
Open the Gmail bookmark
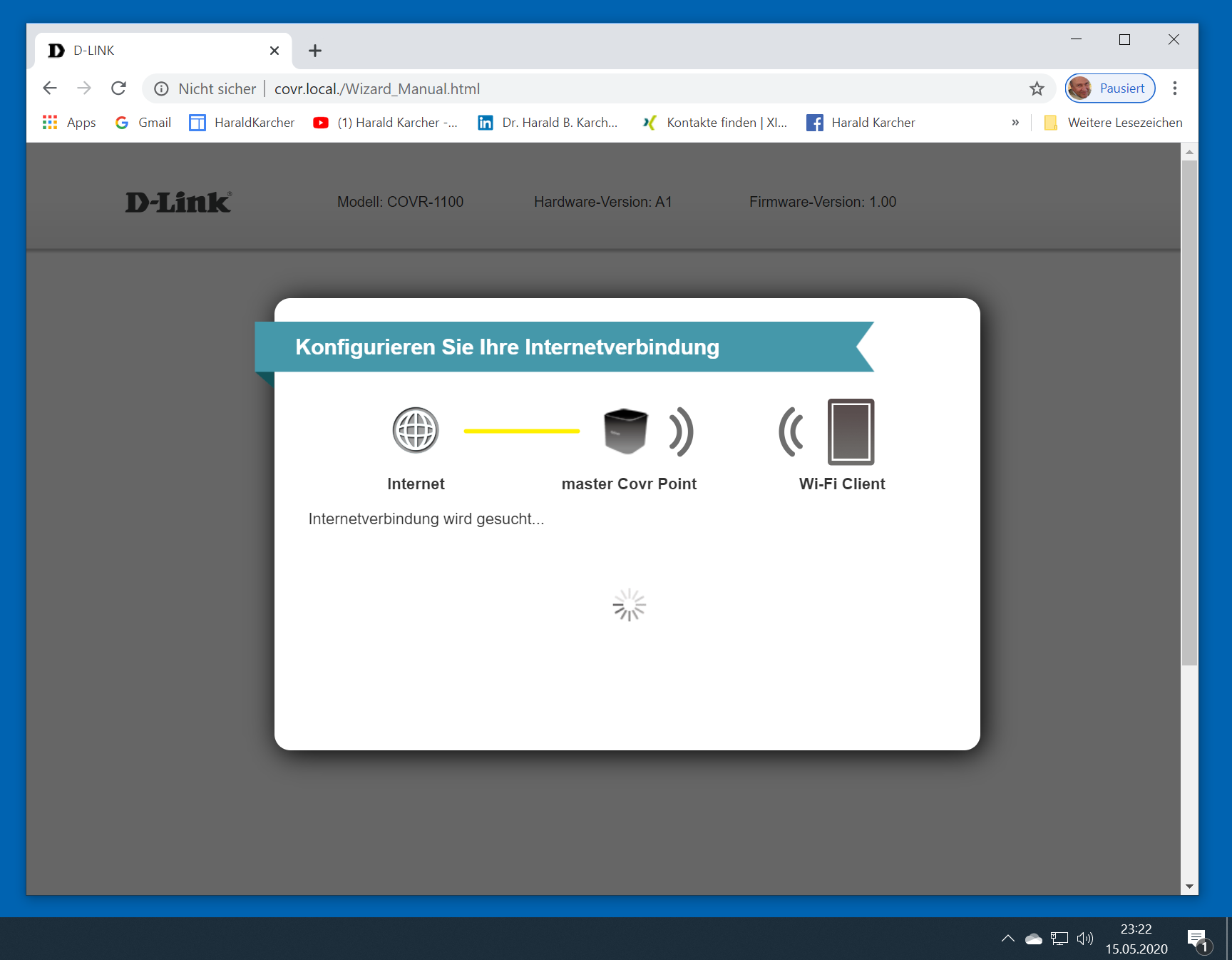pyautogui.click(x=143, y=123)
